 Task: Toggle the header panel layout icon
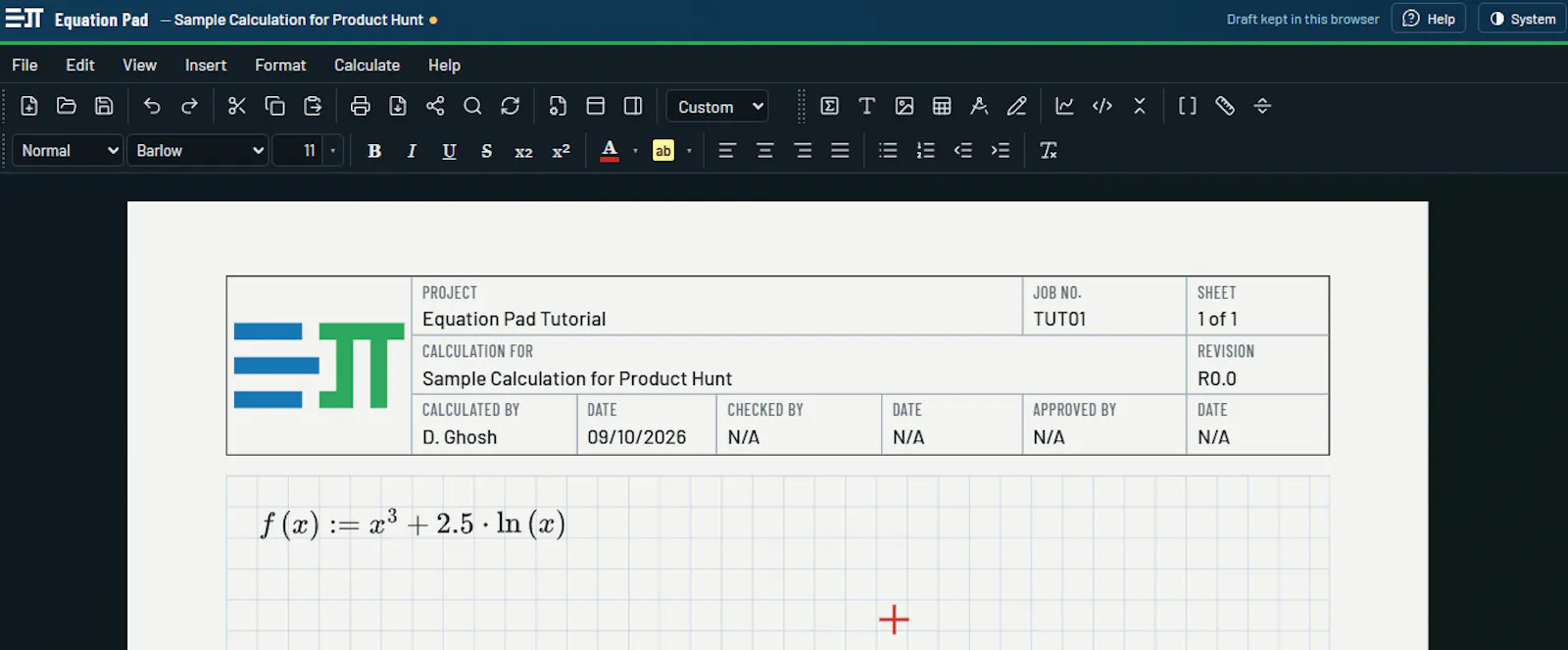(x=595, y=106)
